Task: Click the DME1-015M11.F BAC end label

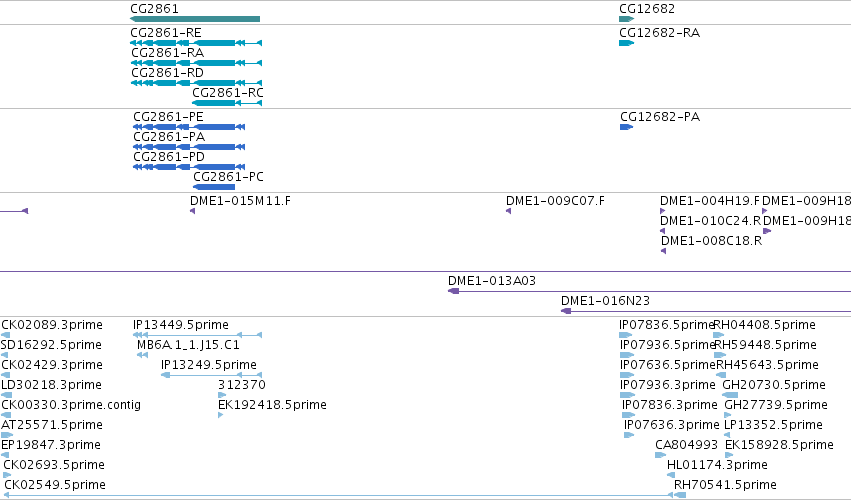Action: click(x=240, y=201)
